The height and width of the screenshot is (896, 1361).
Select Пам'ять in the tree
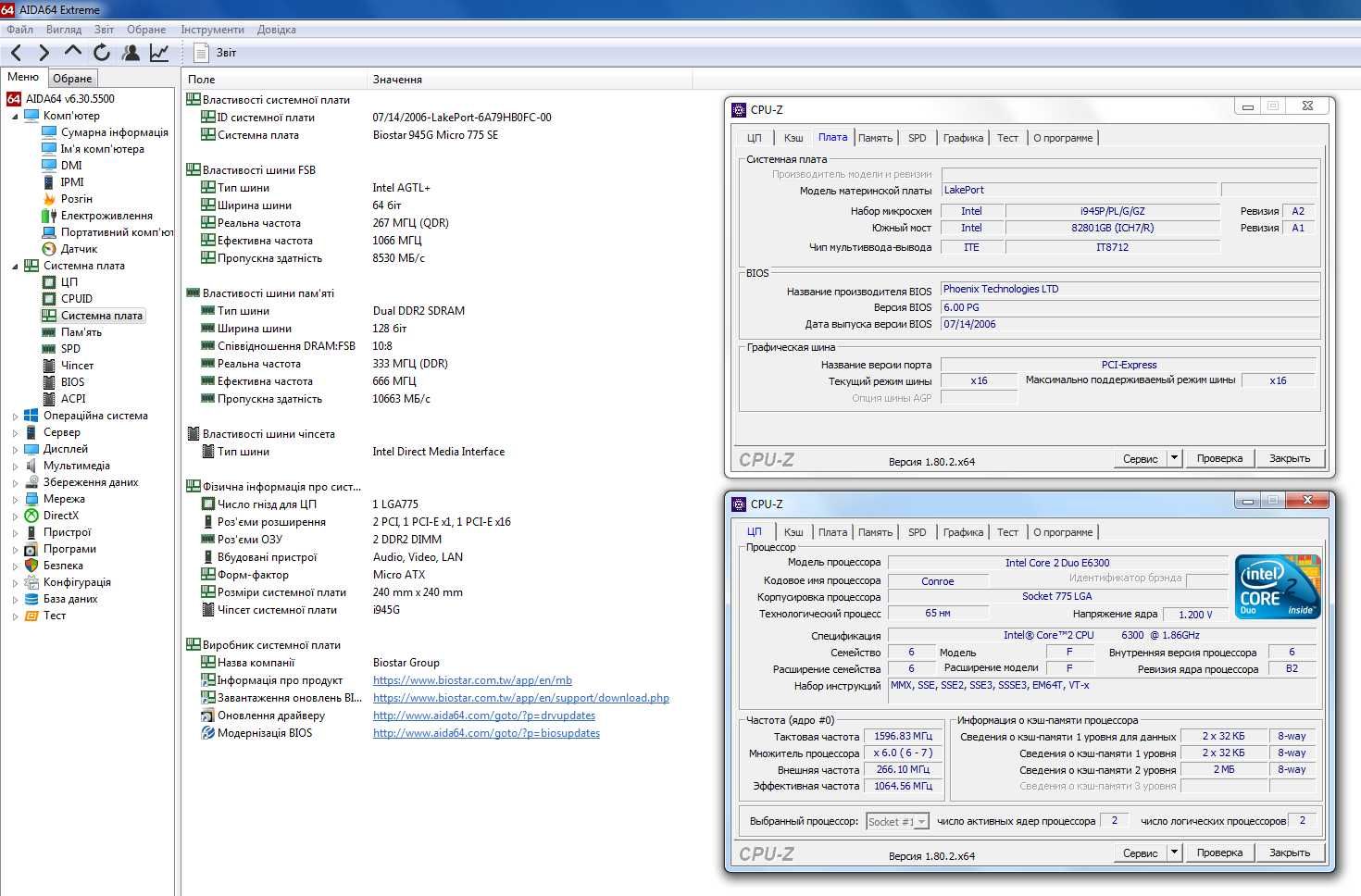tap(81, 332)
